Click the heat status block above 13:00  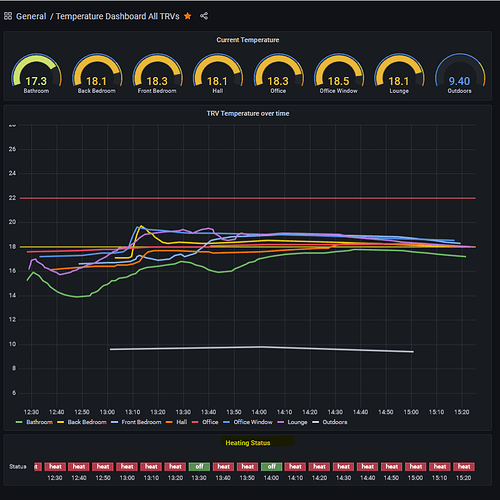[x=127, y=467]
